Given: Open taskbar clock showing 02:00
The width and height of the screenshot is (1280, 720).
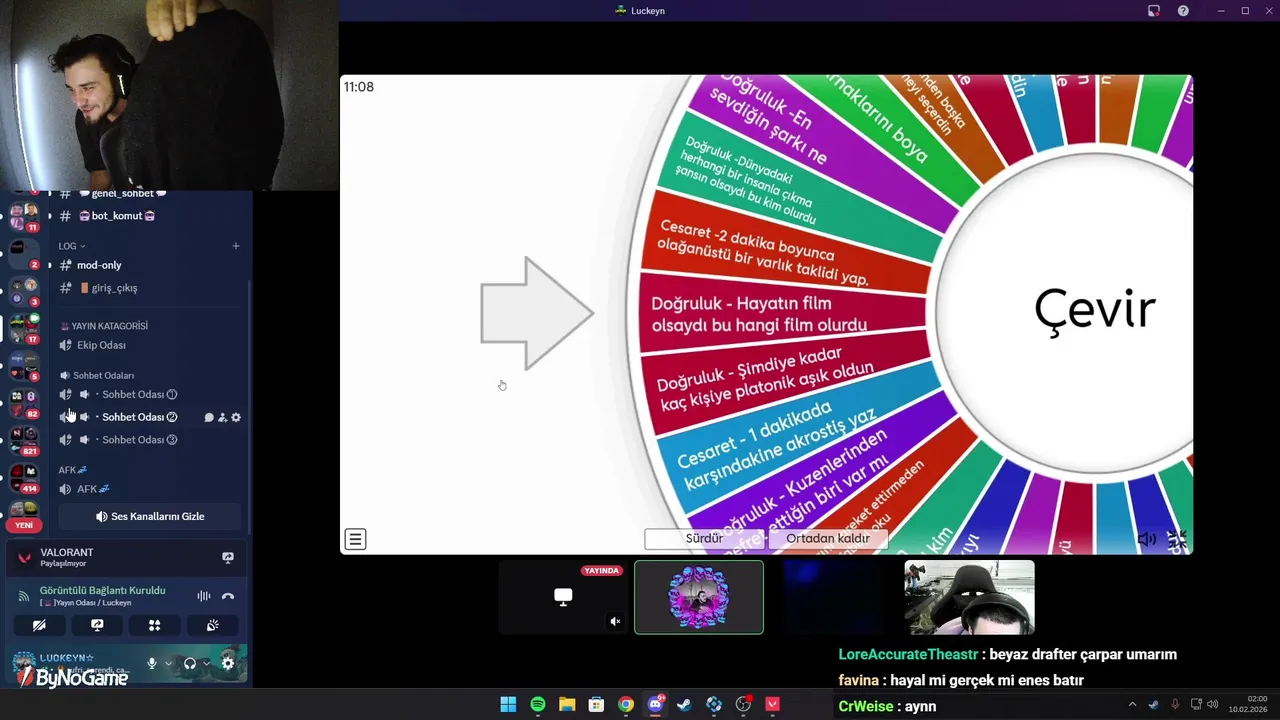Looking at the screenshot, I should (x=1248, y=704).
